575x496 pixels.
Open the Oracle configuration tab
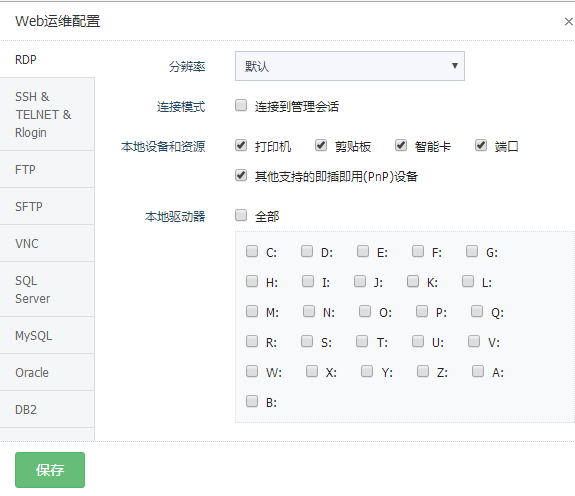[47, 372]
